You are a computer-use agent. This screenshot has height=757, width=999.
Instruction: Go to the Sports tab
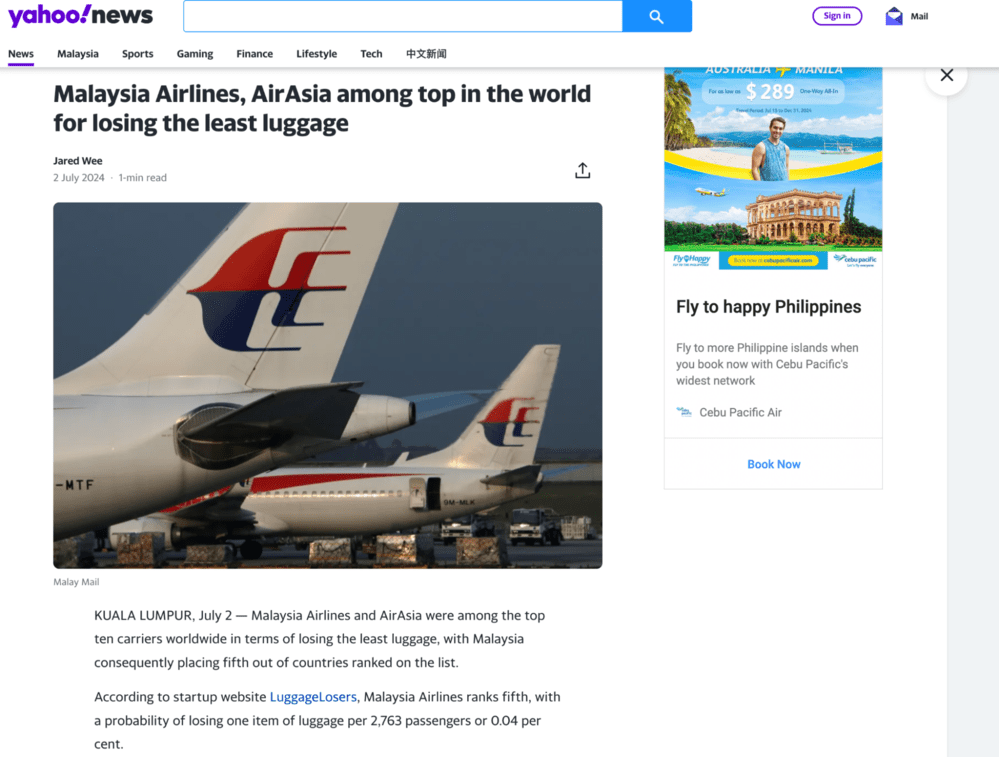pos(138,54)
